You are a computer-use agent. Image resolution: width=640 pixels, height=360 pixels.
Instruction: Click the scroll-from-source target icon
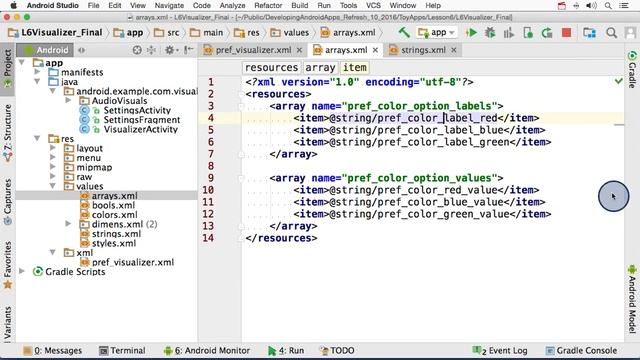click(137, 50)
